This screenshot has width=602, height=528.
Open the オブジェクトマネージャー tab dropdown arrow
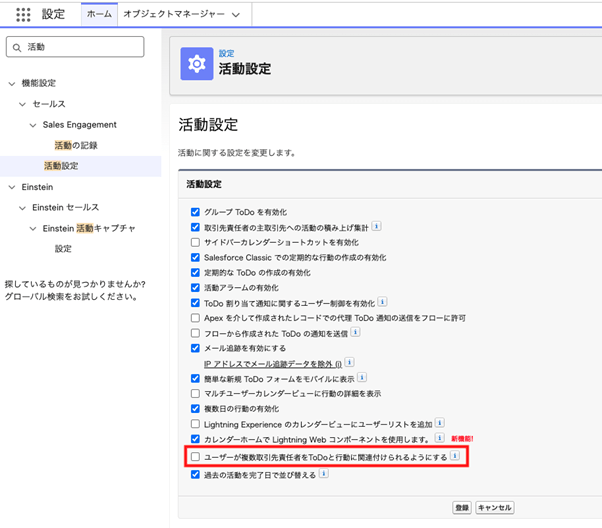[235, 16]
